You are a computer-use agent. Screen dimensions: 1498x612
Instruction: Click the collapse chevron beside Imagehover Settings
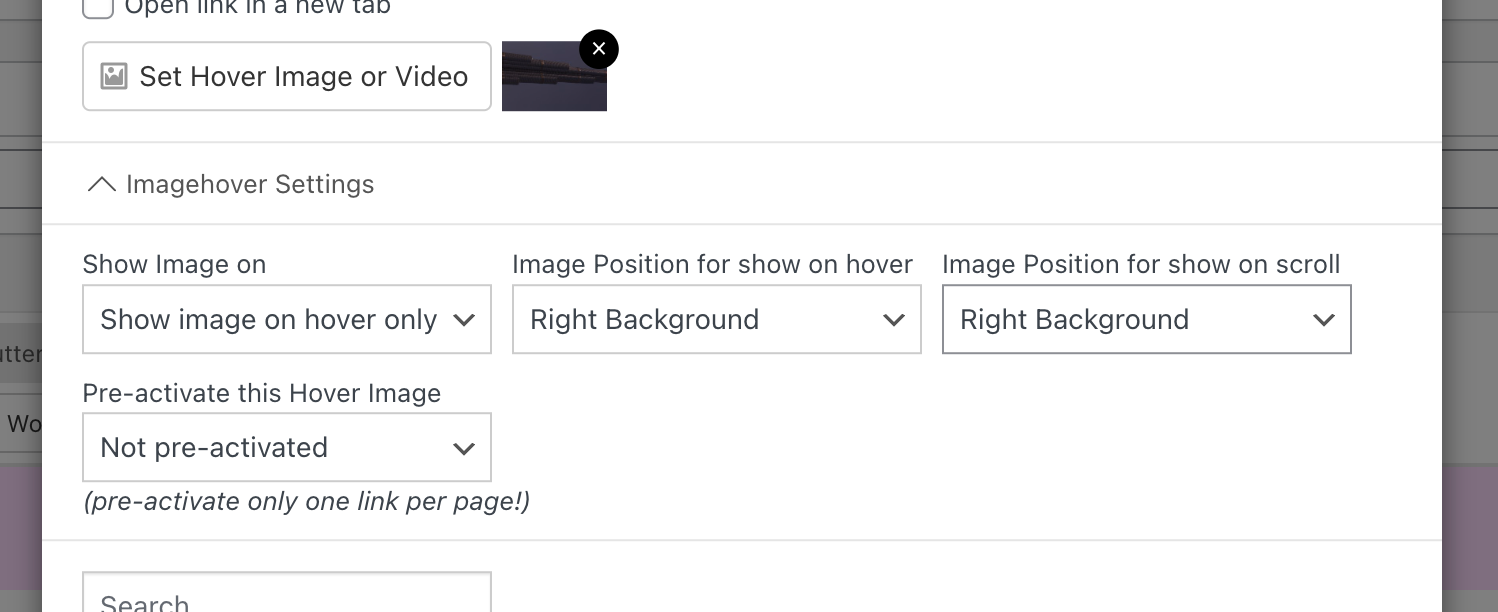tap(101, 184)
